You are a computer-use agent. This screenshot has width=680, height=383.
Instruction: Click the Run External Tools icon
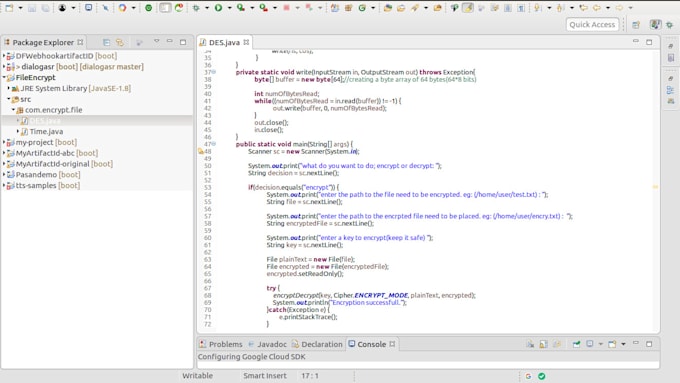(x=263, y=8)
